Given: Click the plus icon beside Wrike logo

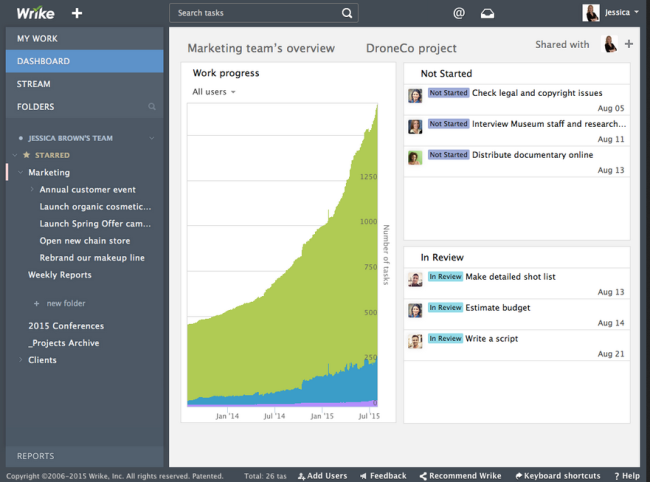Looking at the screenshot, I should [77, 13].
